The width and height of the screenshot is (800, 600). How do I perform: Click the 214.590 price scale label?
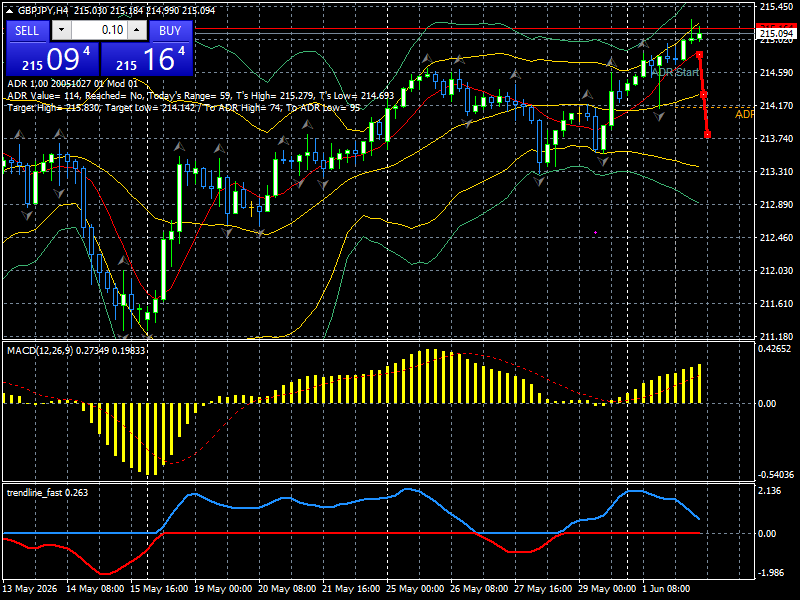click(777, 72)
